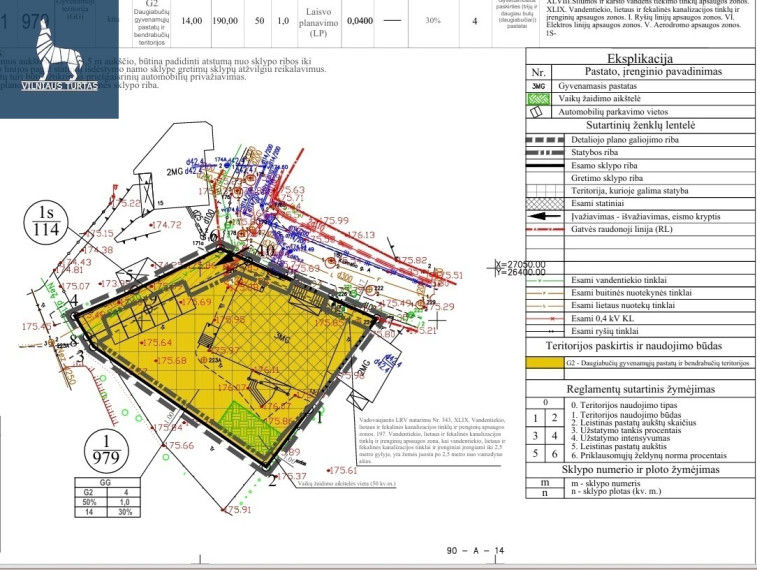The image size is (757, 570).
Task: Click 'Detaliojo plano galiojimo riba' text
Action: [625, 140]
